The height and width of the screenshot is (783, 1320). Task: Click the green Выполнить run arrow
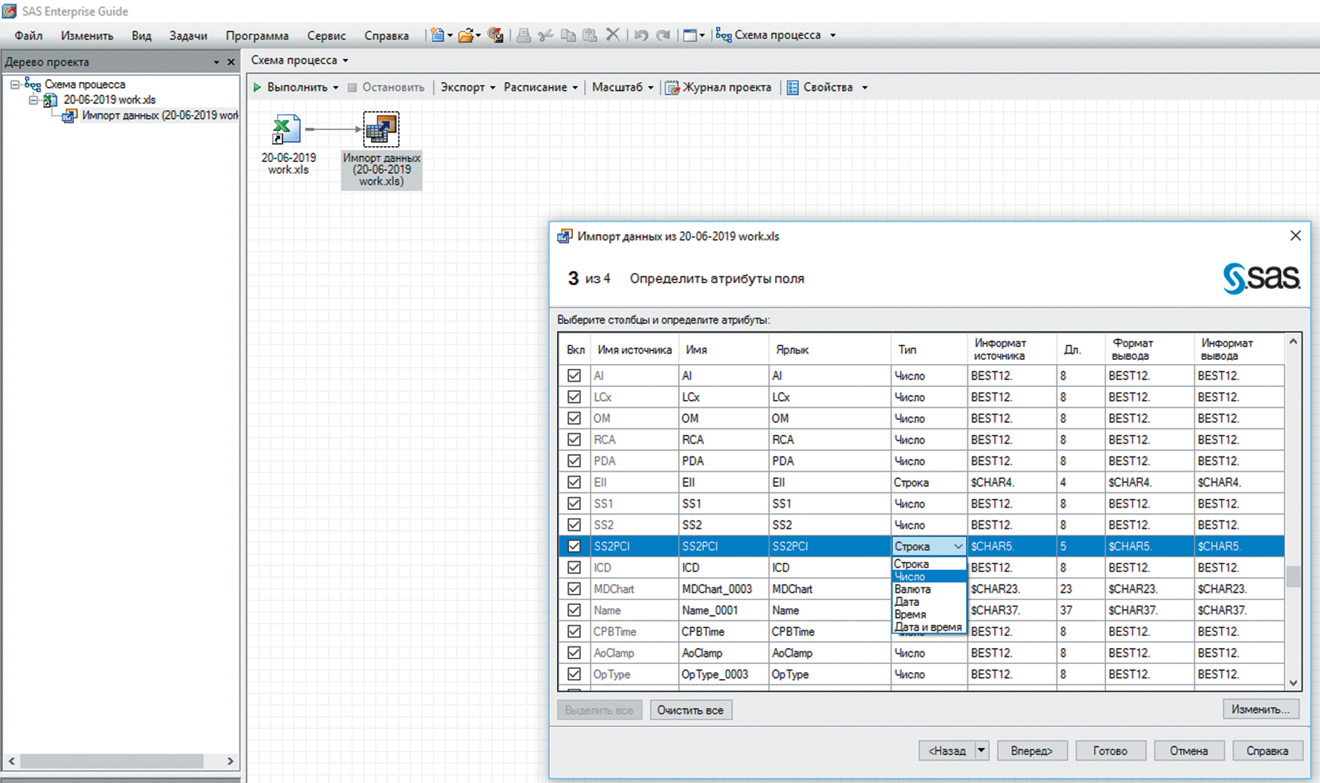point(258,88)
